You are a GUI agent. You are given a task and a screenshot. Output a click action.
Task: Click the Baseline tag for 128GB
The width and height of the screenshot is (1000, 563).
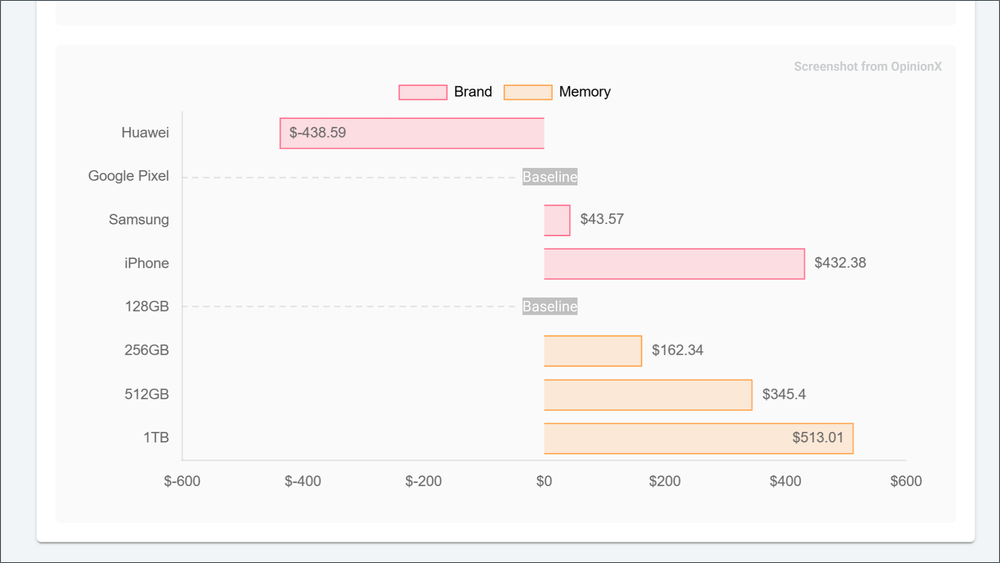coord(550,307)
